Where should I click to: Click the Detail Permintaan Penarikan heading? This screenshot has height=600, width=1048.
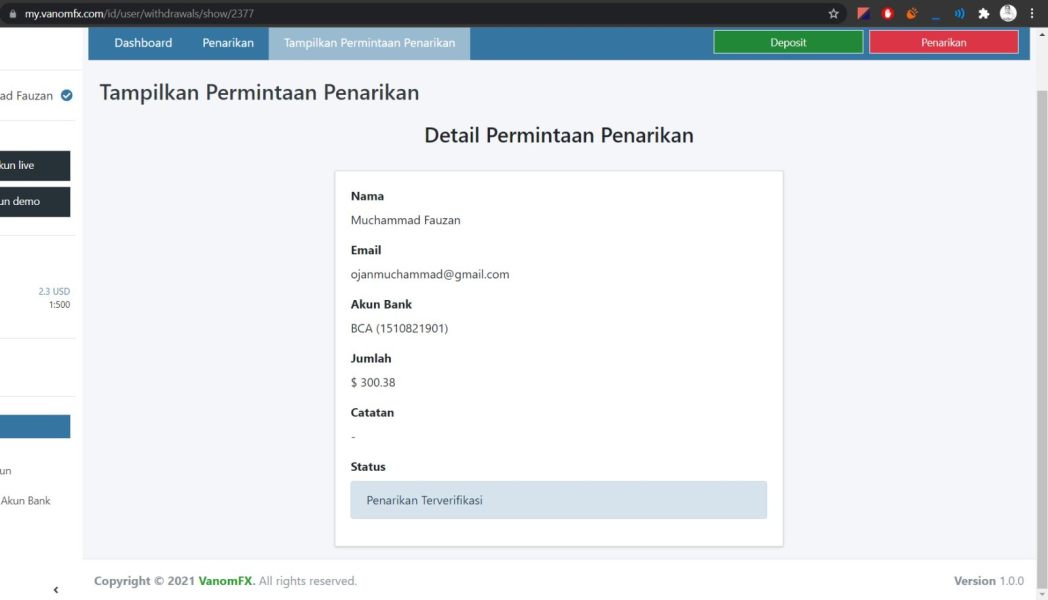(559, 135)
